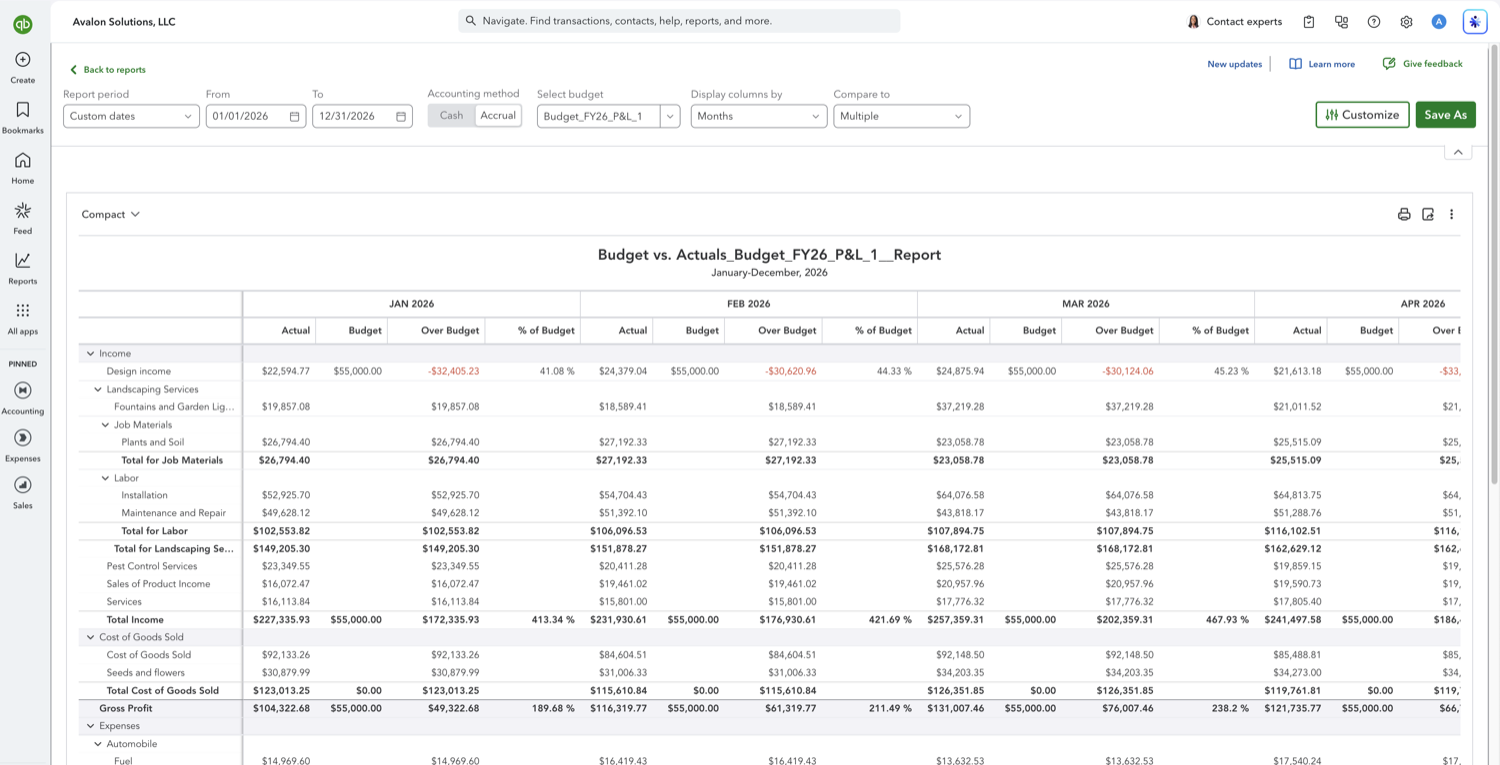Viewport: 1500px width, 765px height.
Task: Open the Create menu in sidebar
Action: [x=23, y=67]
